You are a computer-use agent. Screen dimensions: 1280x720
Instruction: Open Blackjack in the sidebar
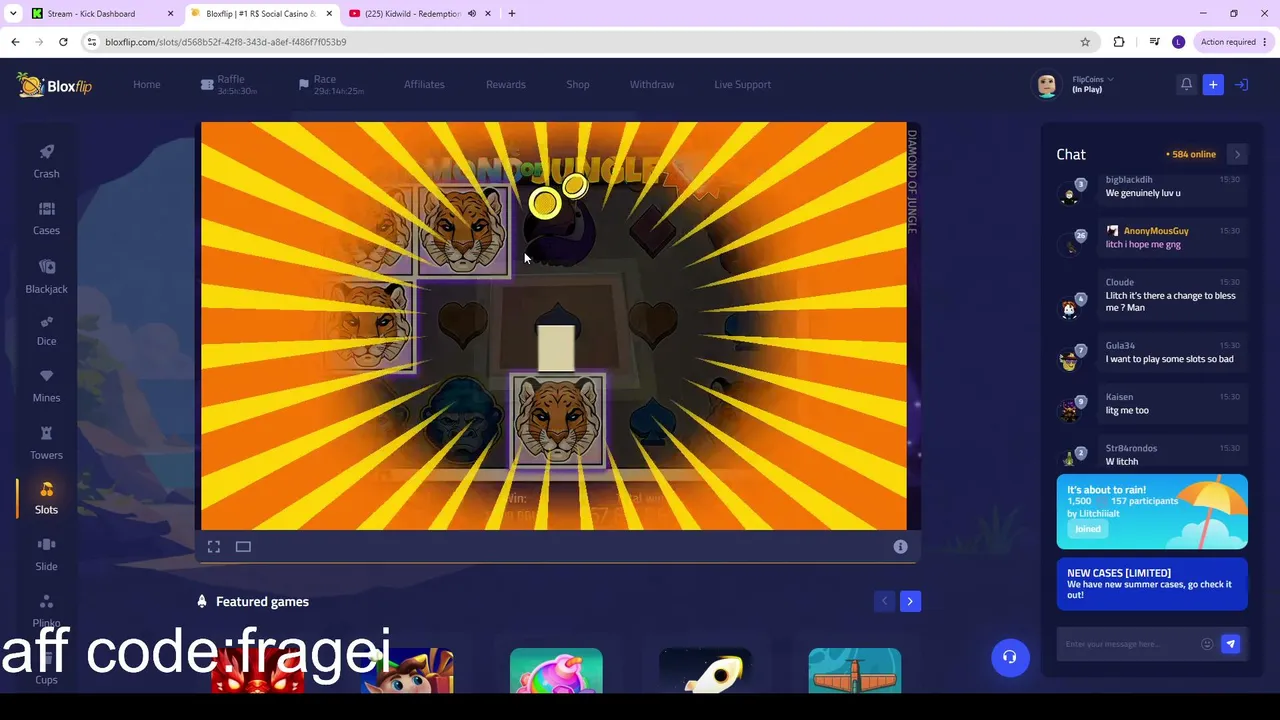pos(46,276)
